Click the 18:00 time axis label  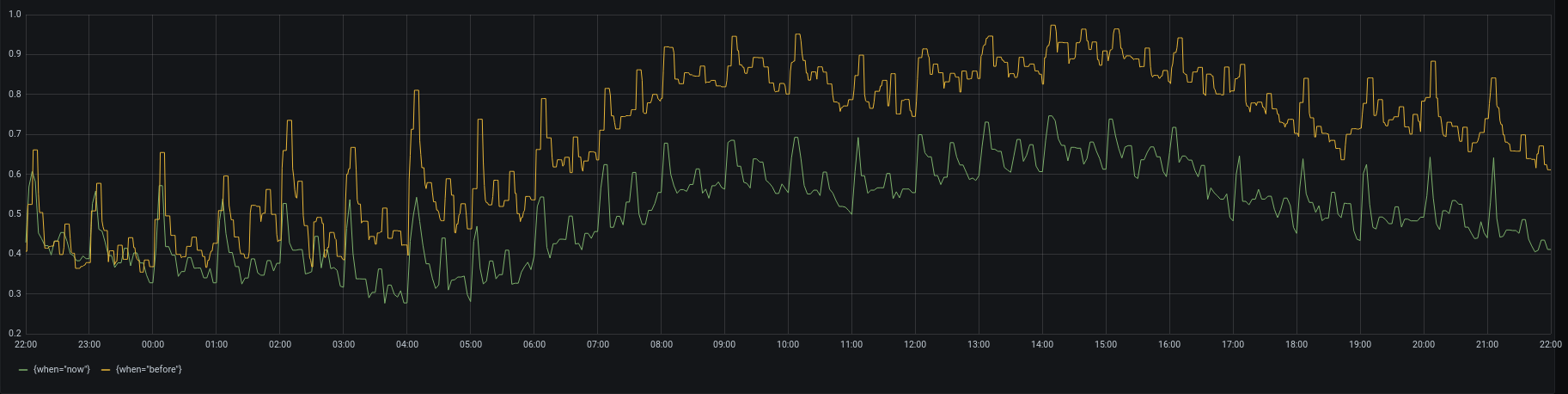1296,344
